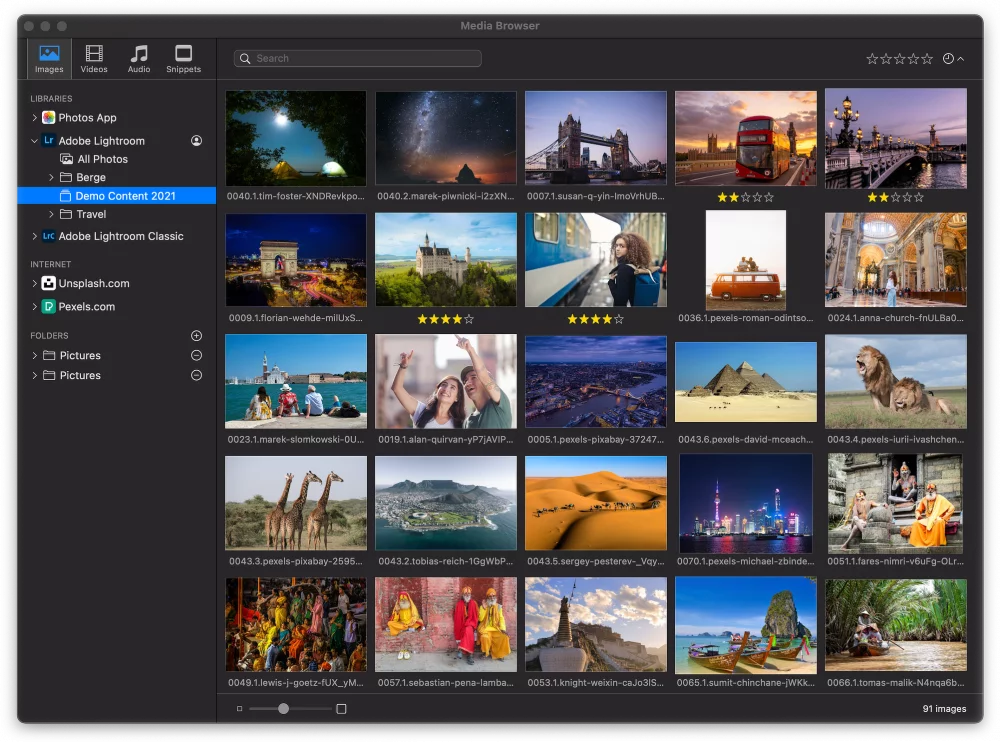
Task: Click the small thumbnail size icon
Action: [240, 709]
